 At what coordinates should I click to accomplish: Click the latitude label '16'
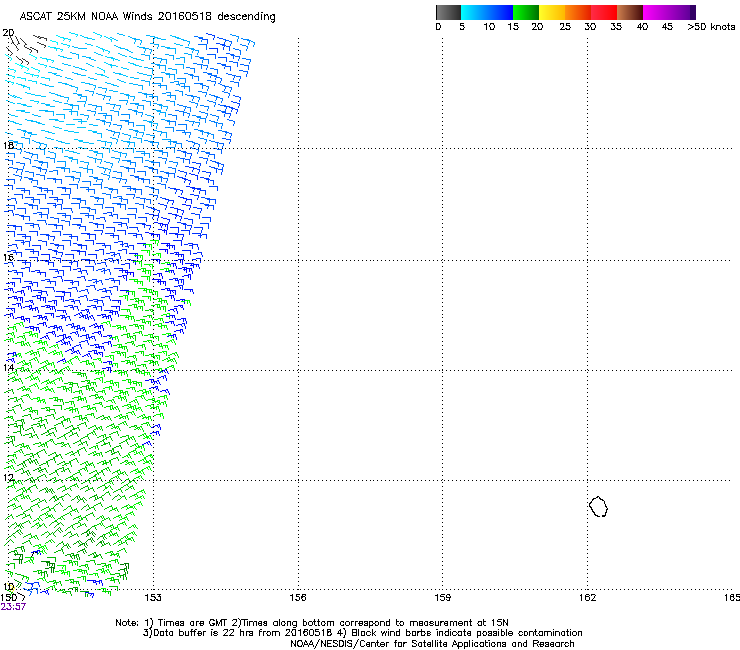coord(8,257)
